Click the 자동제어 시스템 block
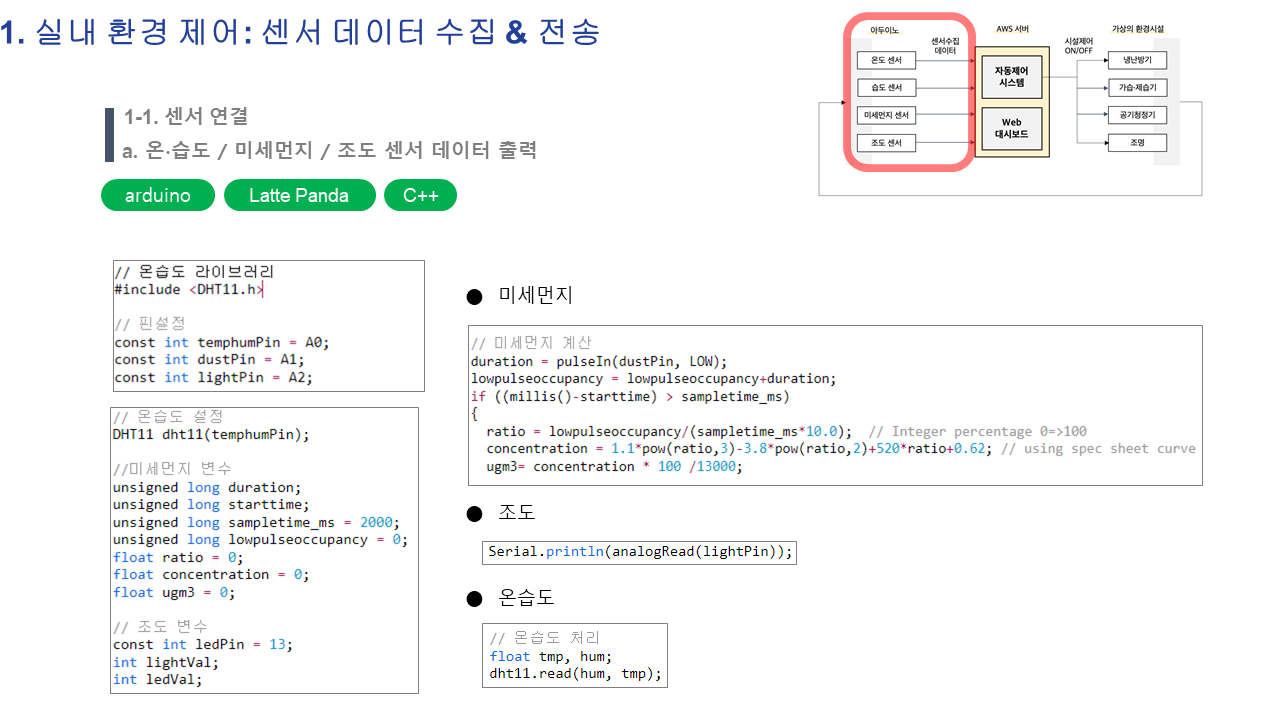1280x720 pixels. [x=1011, y=77]
